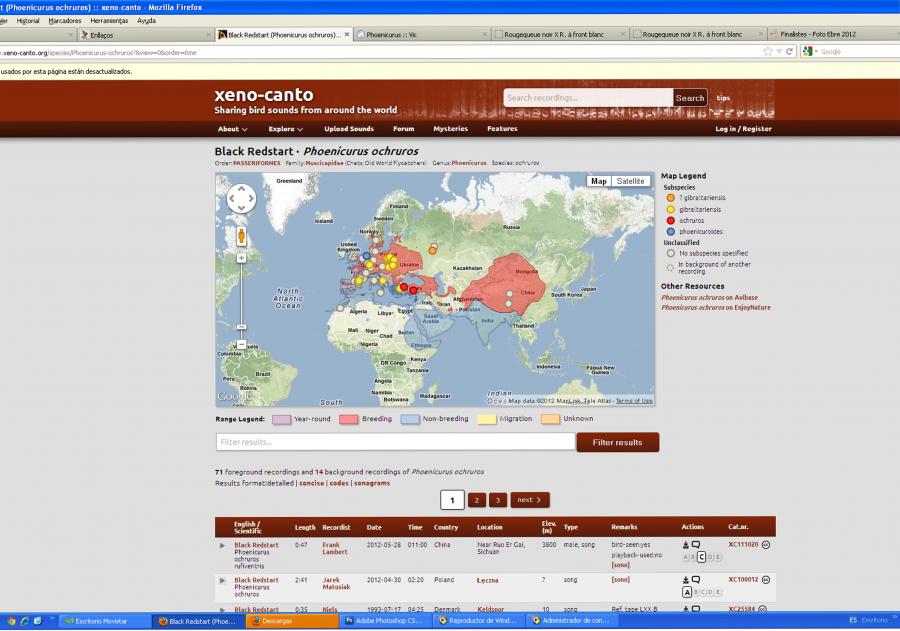Click the license icon beside XC111020
Screen dimensions: 900x631
(x=766, y=545)
